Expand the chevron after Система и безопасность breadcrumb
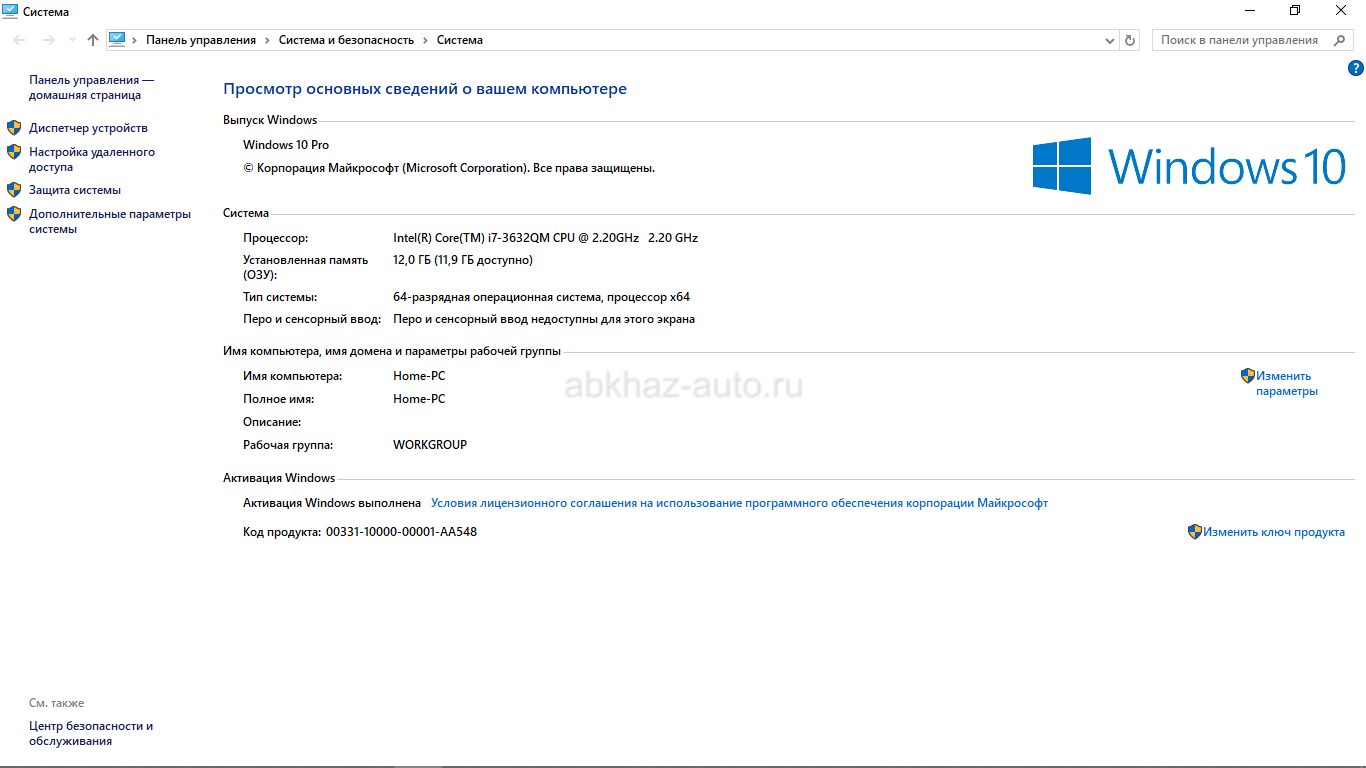Image resolution: width=1366 pixels, height=768 pixels. tap(425, 41)
